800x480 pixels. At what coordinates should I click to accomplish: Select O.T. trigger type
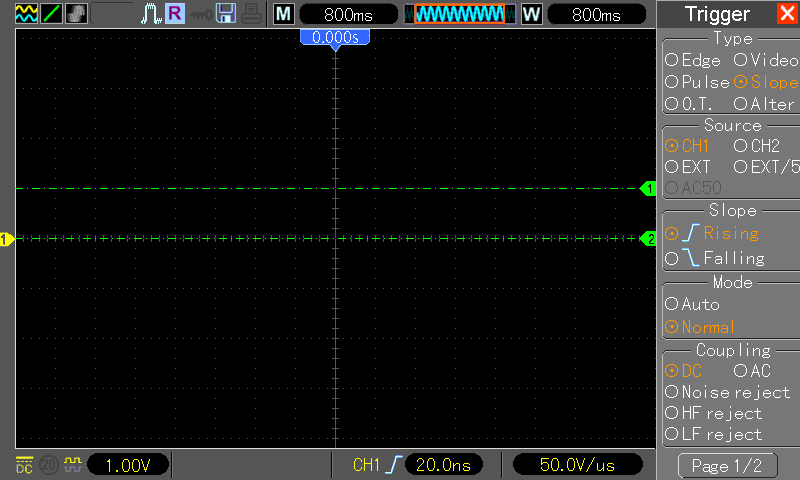click(x=689, y=104)
